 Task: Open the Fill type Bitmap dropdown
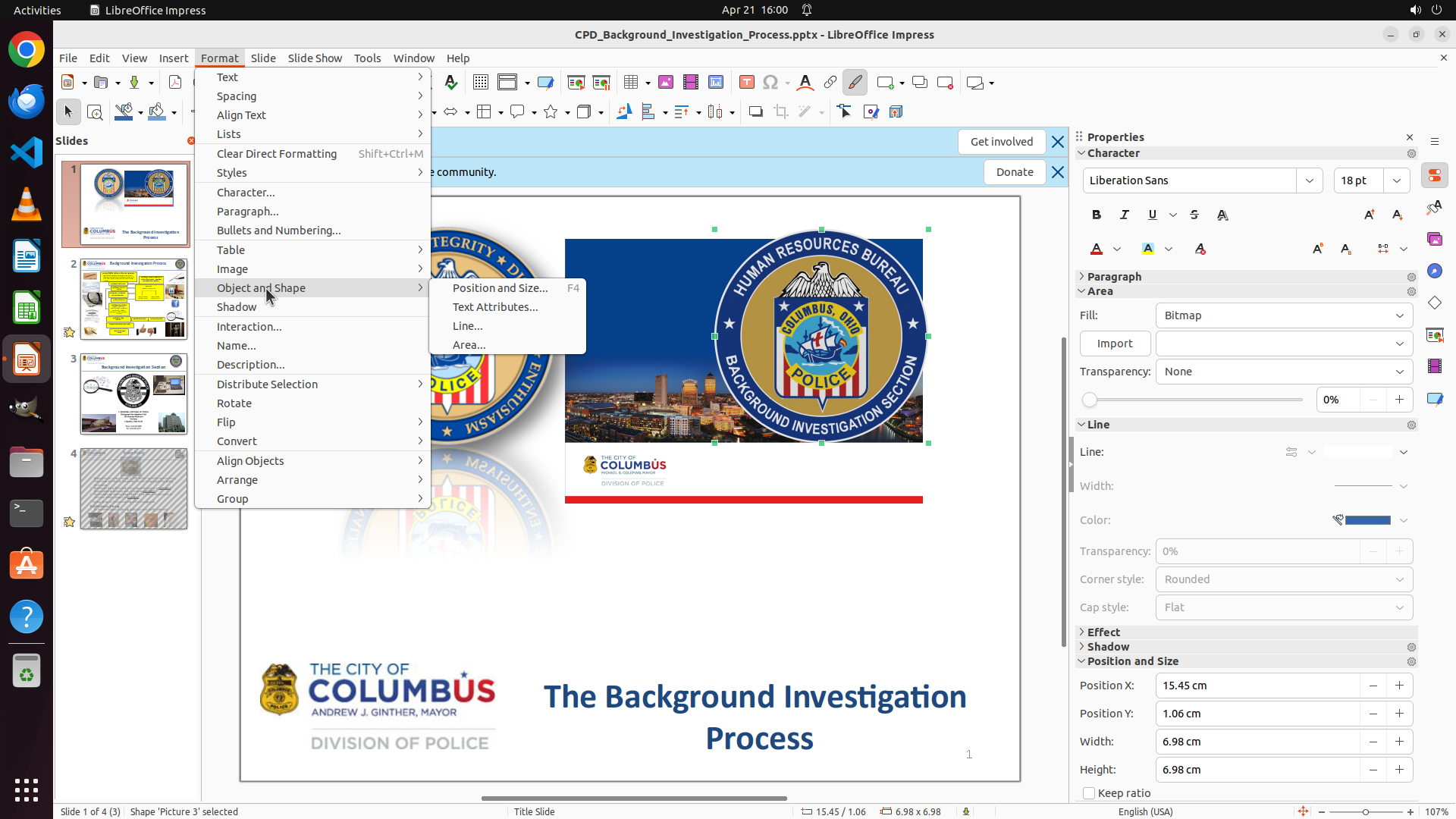[x=1284, y=315]
